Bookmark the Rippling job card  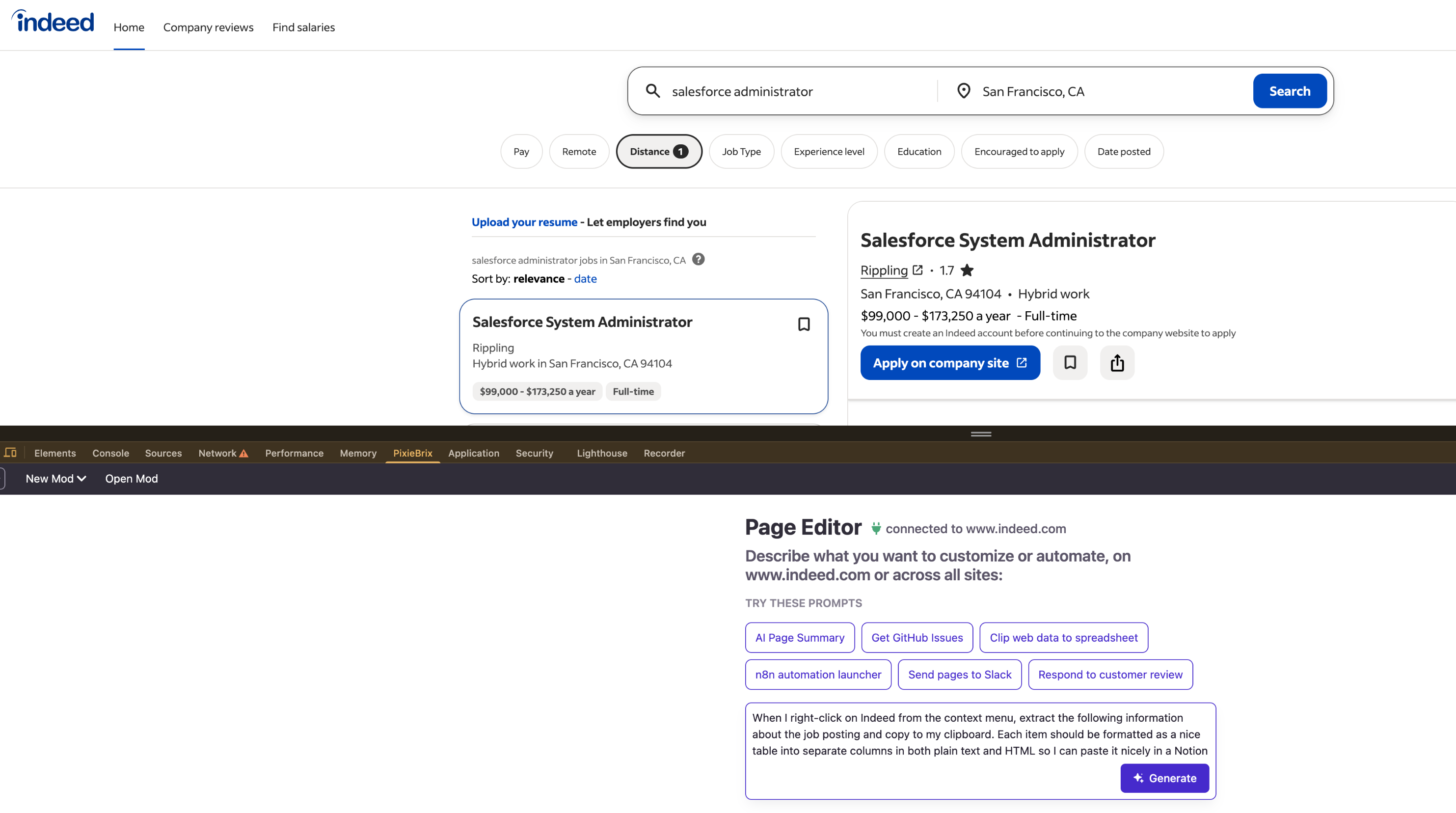[x=803, y=324]
